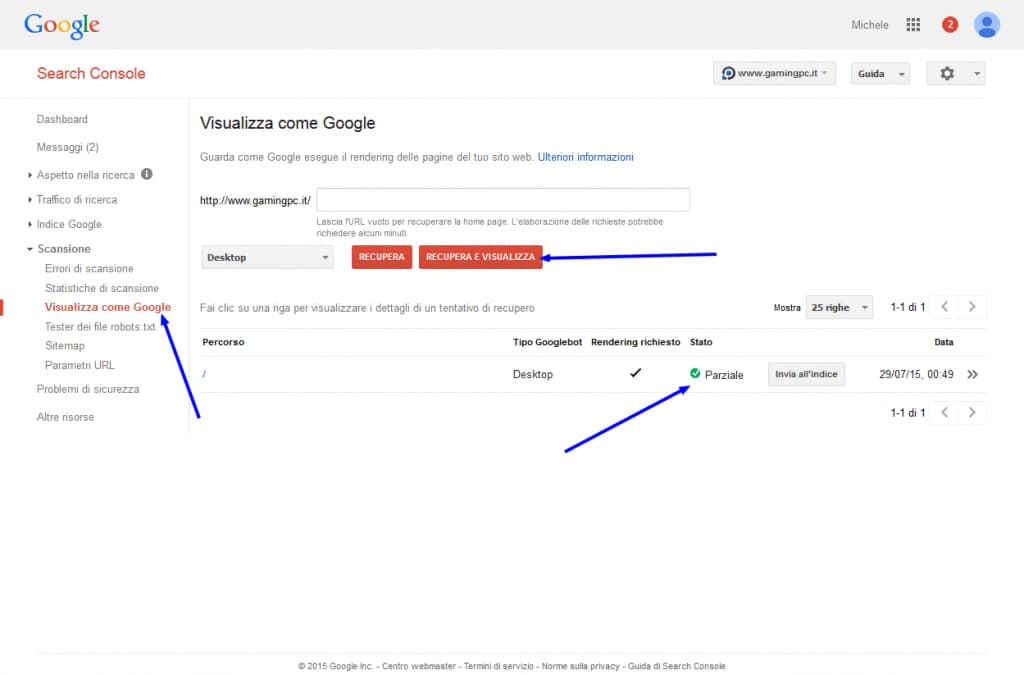Screen dimensions: 1024x675
Task: Open the Guida dropdown menu
Action: click(x=880, y=74)
